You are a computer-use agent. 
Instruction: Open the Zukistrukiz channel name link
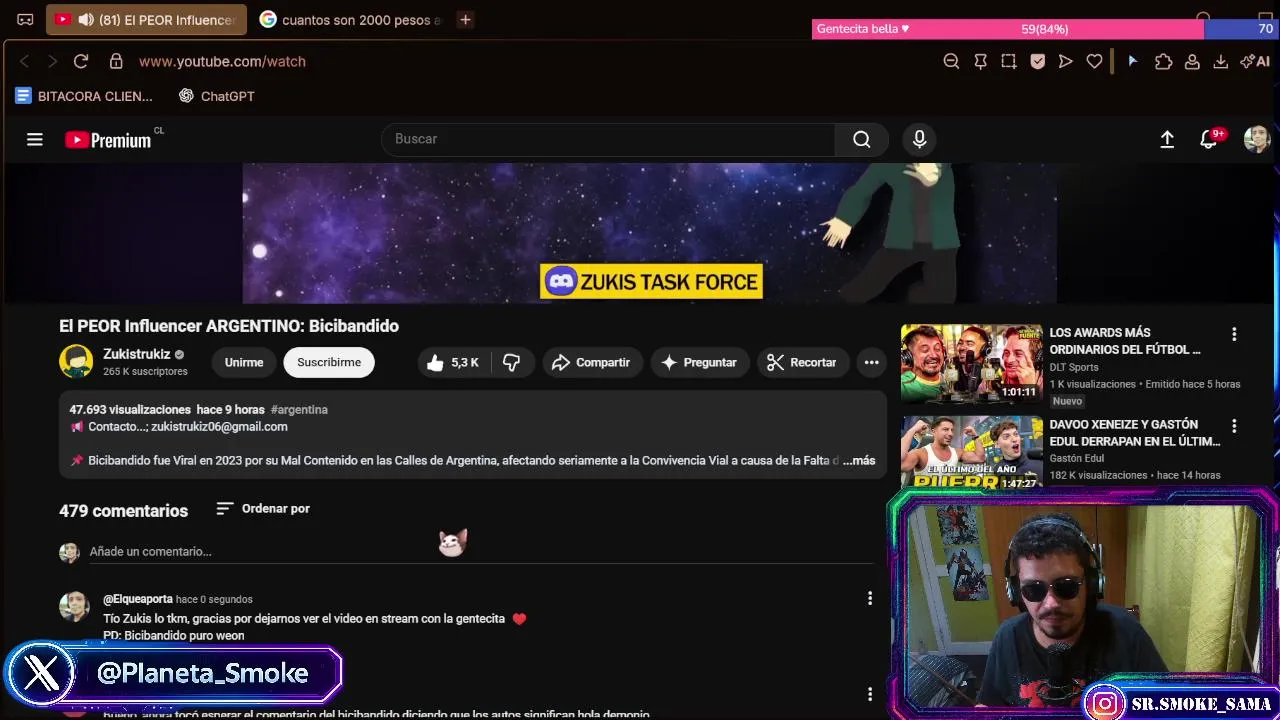(x=136, y=354)
